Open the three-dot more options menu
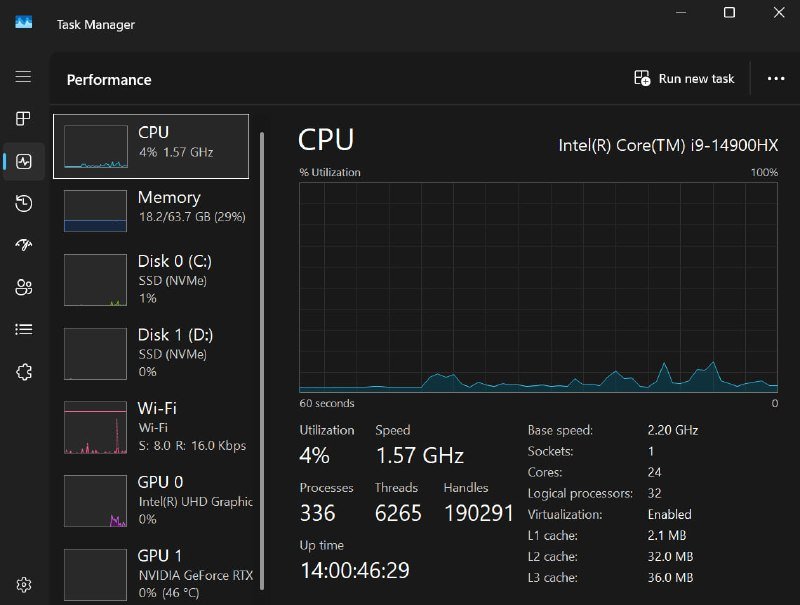 coord(776,79)
